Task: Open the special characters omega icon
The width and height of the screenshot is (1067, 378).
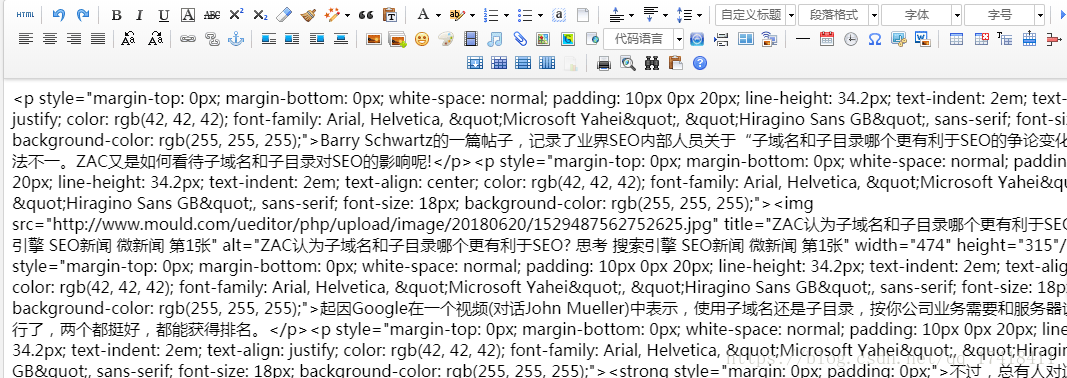Action: tap(875, 39)
